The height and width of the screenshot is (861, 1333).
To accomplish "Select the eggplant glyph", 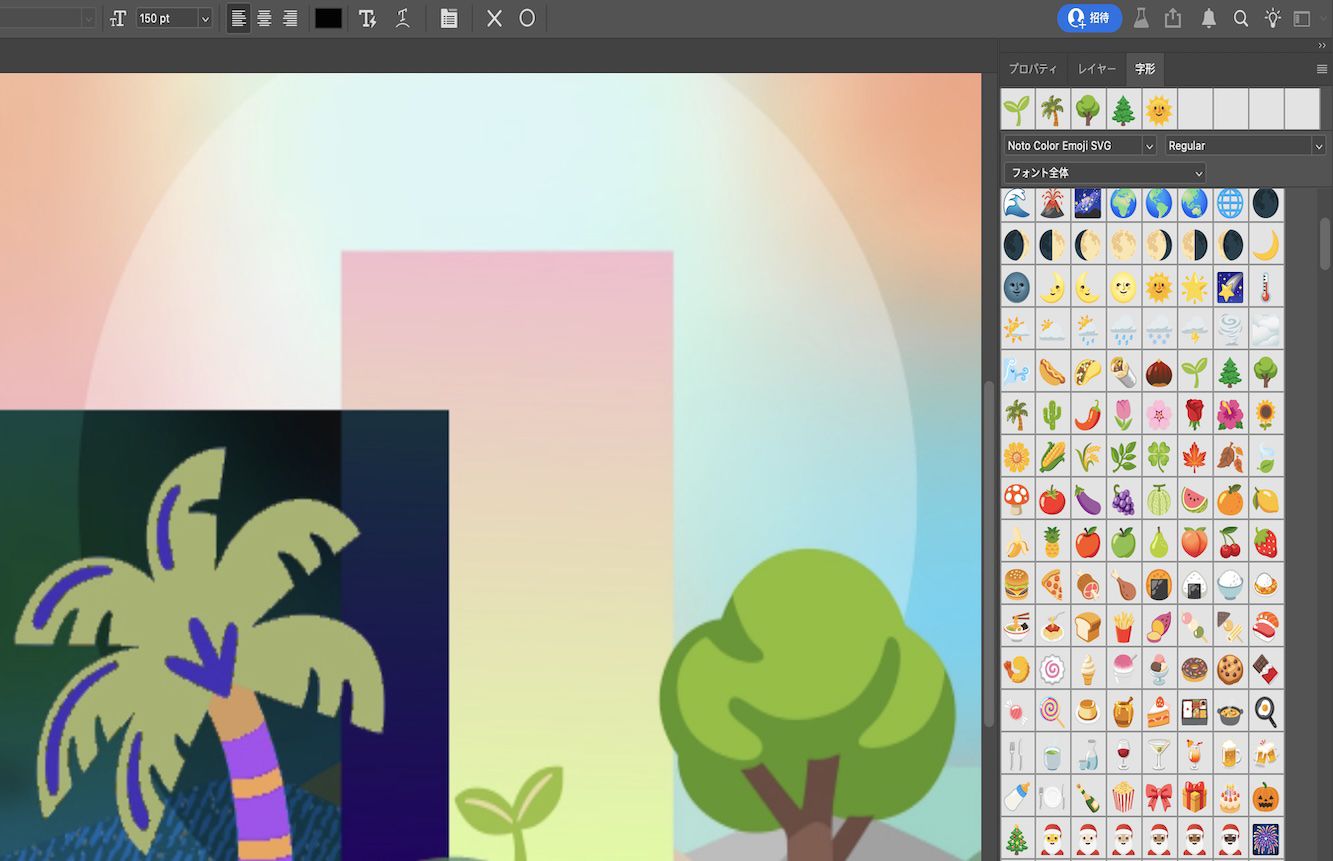I will tap(1088, 499).
